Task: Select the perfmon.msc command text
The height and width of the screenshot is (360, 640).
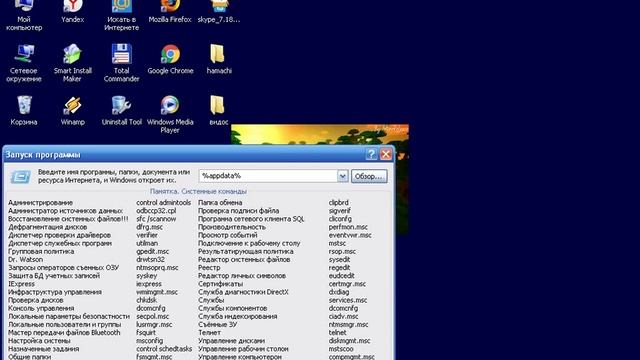Action: (348, 227)
